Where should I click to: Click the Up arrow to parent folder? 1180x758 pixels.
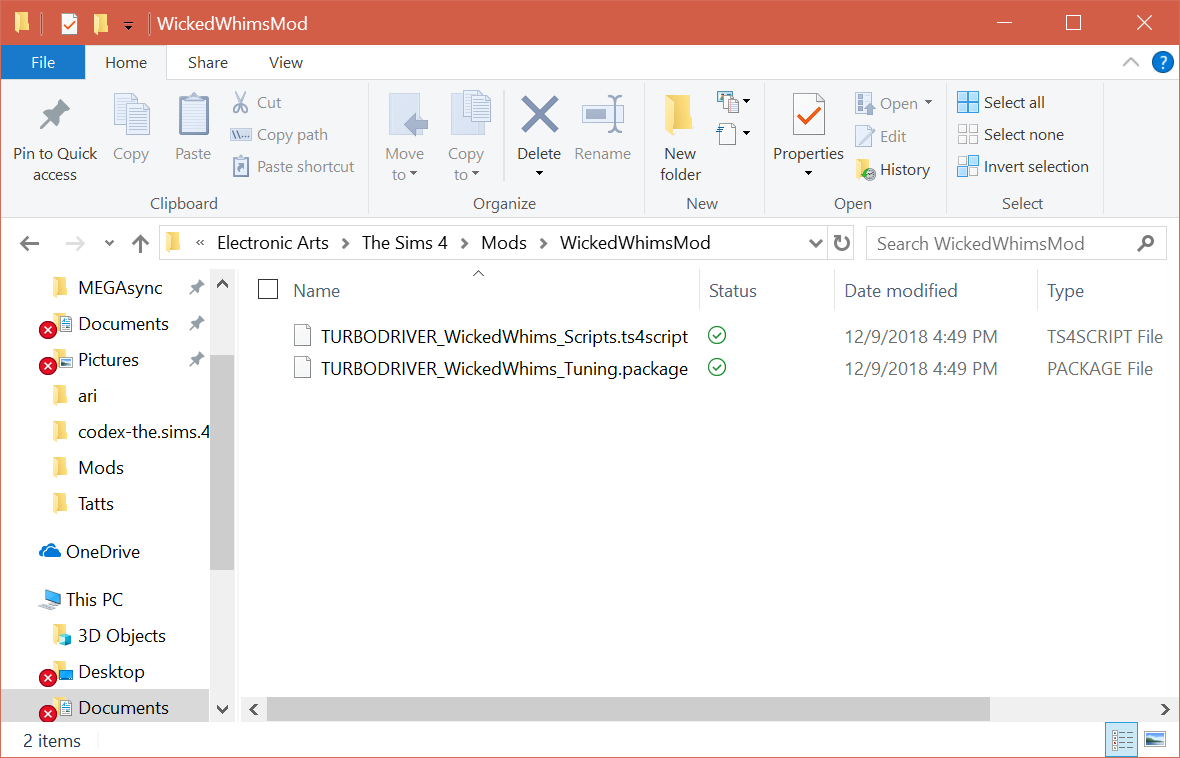coord(140,243)
